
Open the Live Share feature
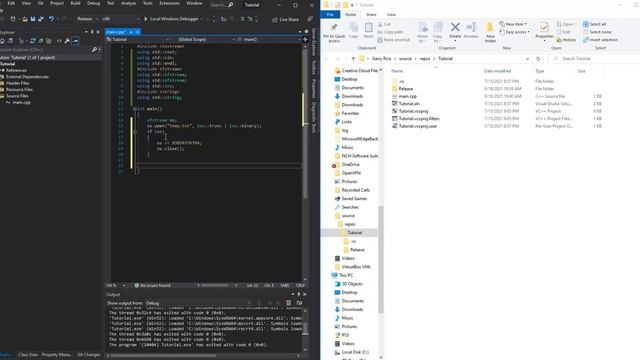point(285,20)
